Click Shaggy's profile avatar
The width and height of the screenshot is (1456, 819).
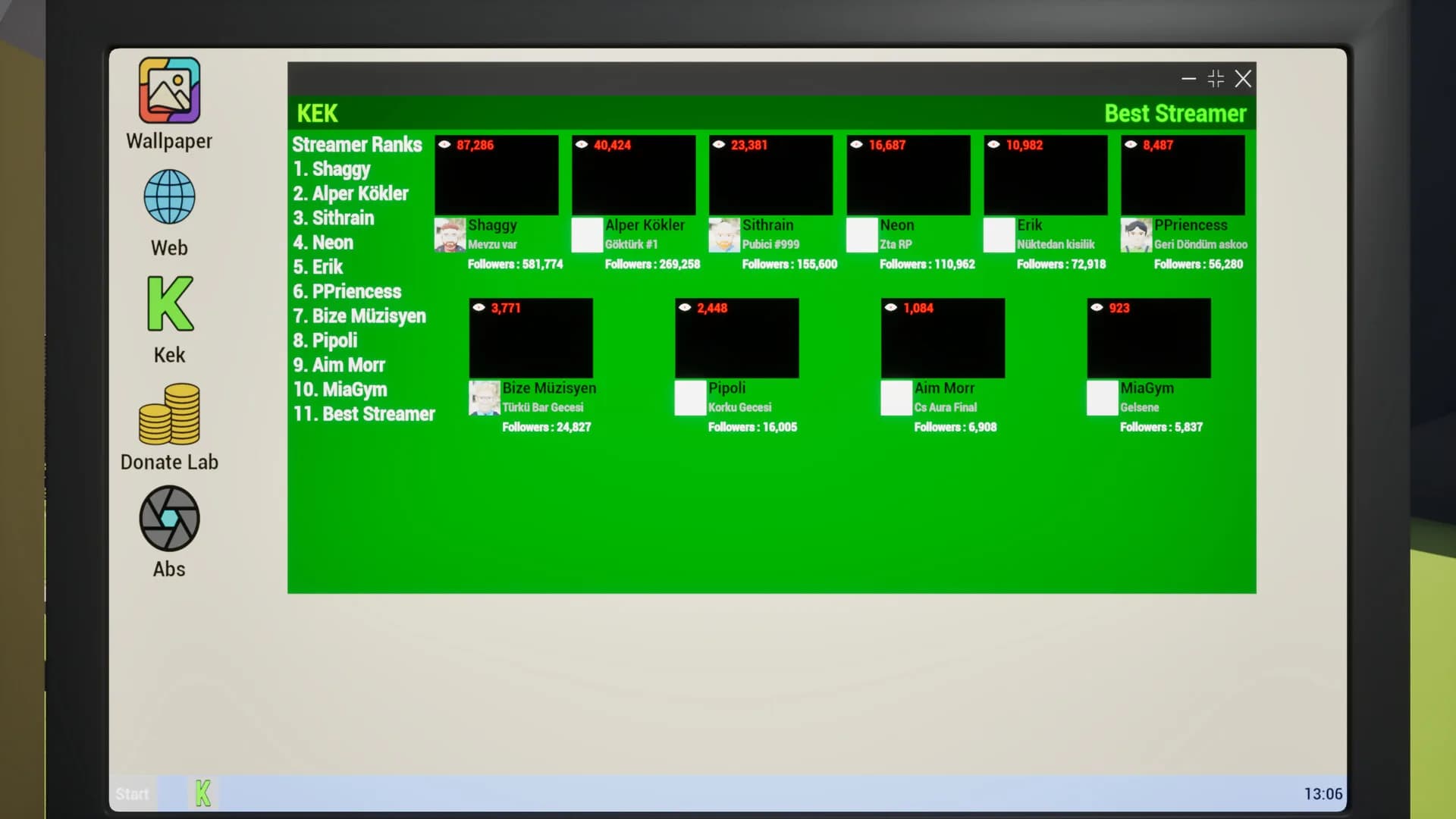click(450, 235)
